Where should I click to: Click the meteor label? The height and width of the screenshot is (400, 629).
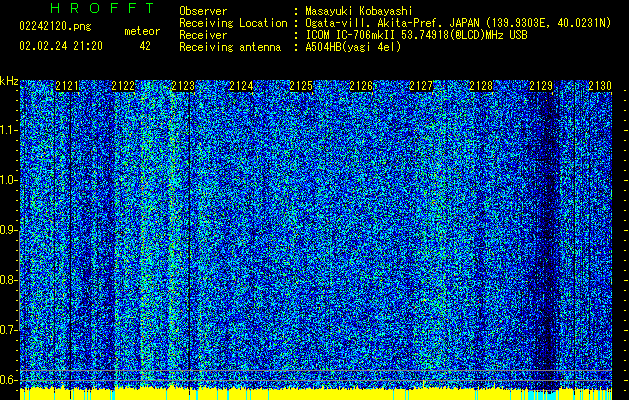pyautogui.click(x=142, y=31)
